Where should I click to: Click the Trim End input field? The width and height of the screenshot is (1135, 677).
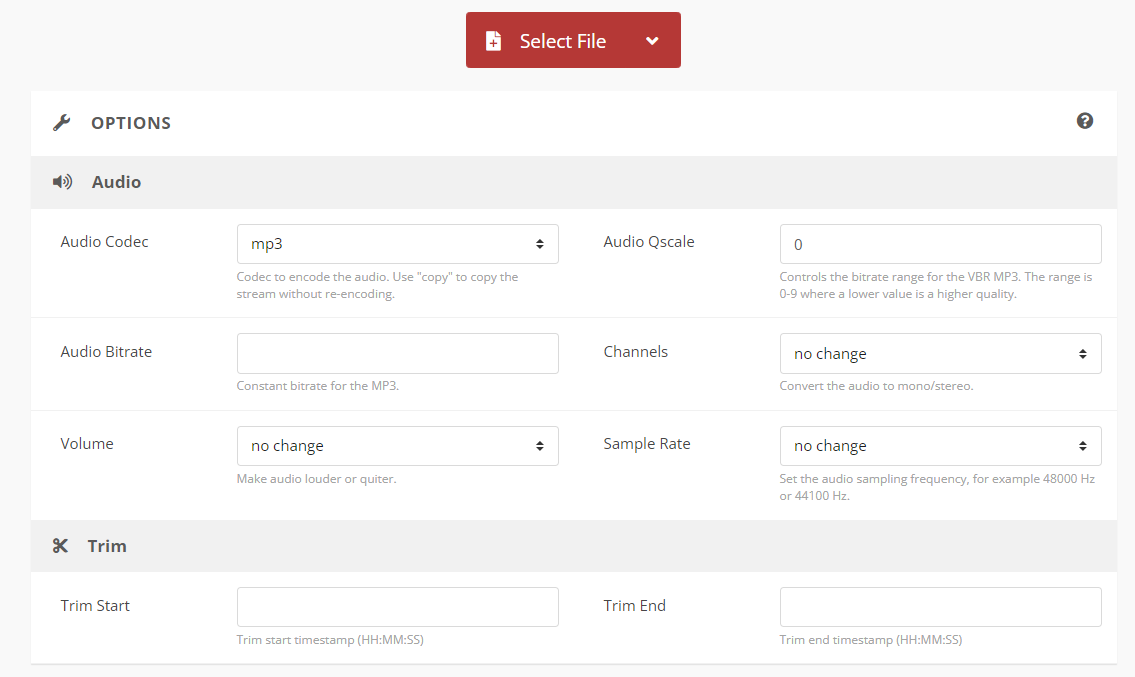pyautogui.click(x=940, y=607)
